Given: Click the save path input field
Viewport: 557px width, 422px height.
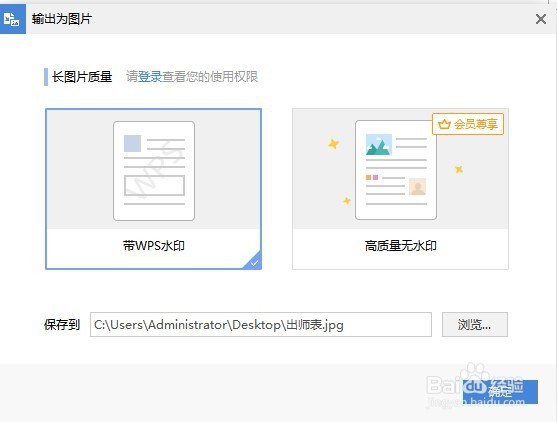Looking at the screenshot, I should 261,324.
